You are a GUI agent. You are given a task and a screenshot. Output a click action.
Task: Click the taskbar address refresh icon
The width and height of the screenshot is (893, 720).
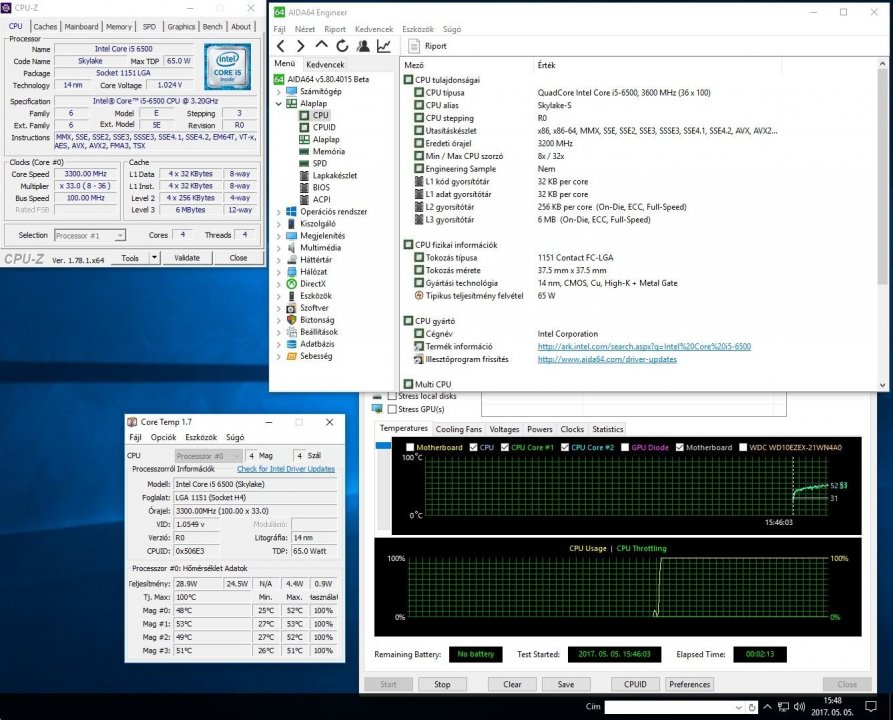(752, 707)
